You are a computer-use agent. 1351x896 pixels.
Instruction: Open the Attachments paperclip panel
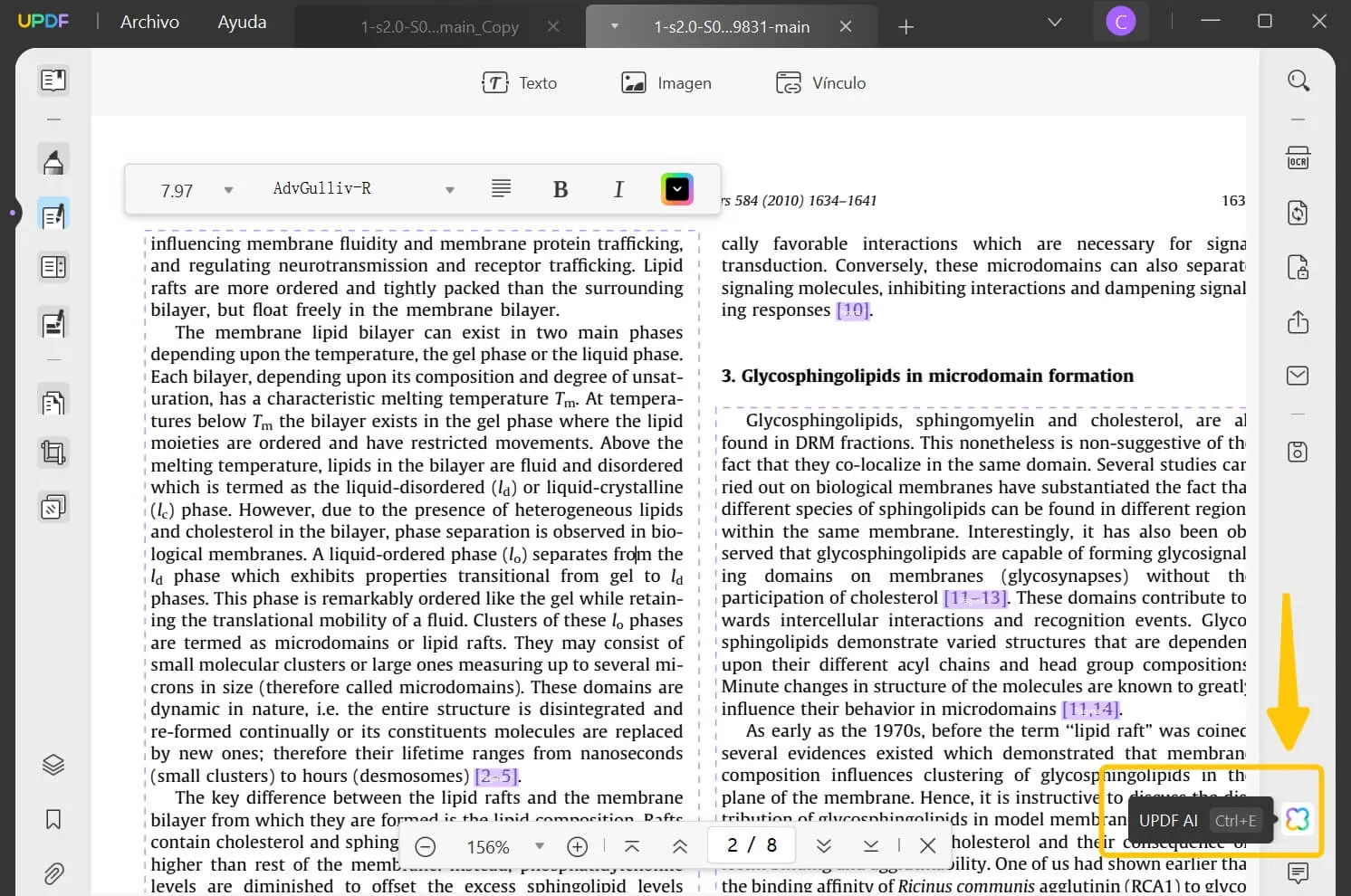[53, 873]
